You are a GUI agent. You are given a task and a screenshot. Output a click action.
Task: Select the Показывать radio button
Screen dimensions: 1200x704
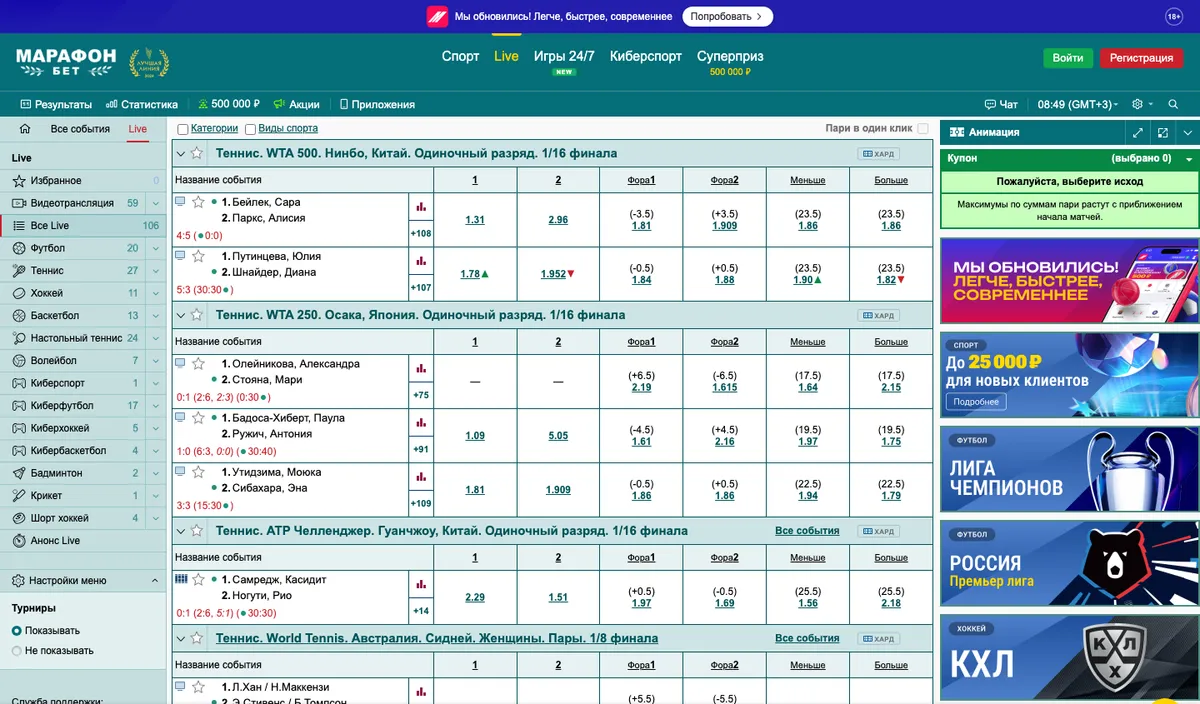click(x=16, y=631)
